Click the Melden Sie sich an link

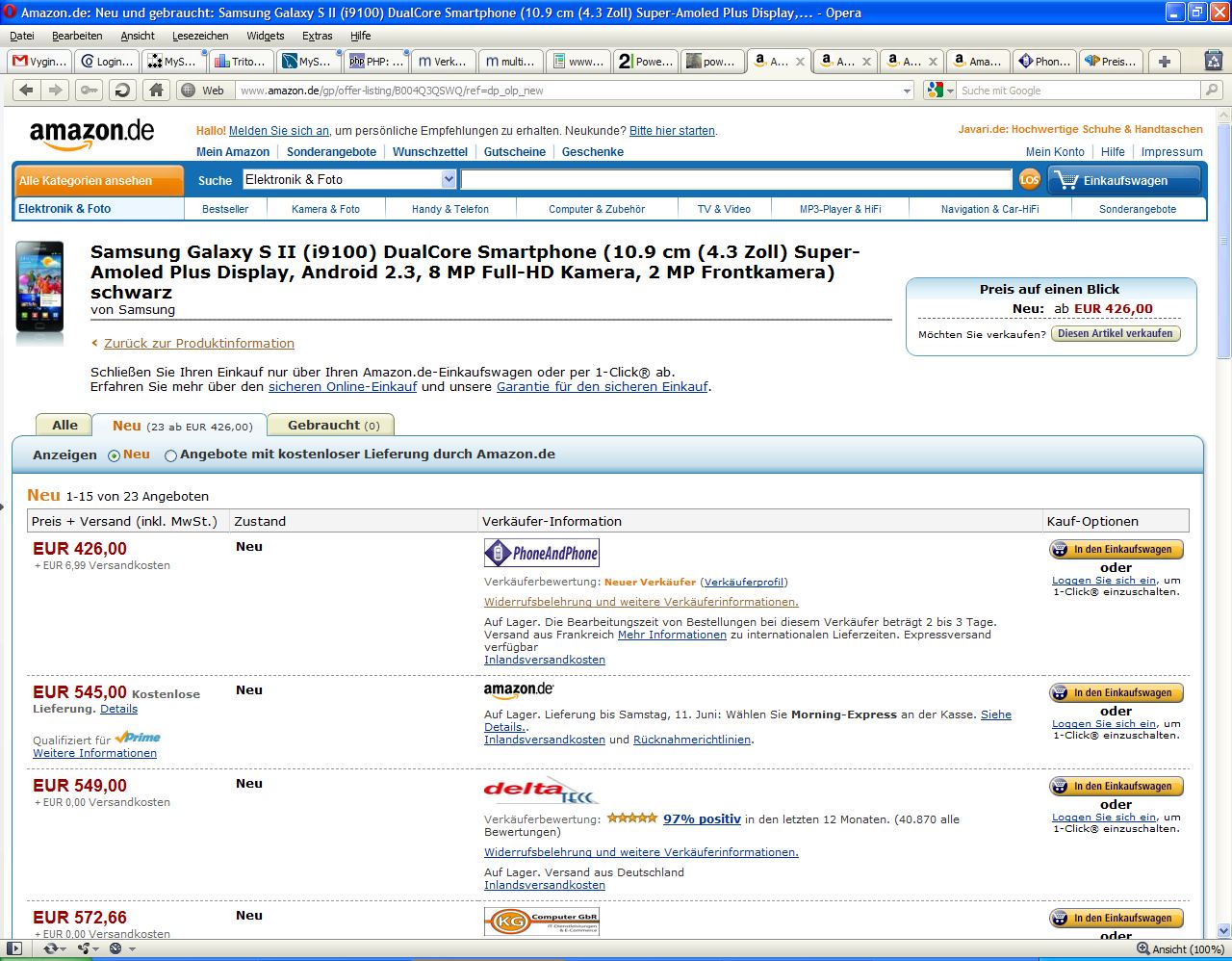(279, 131)
